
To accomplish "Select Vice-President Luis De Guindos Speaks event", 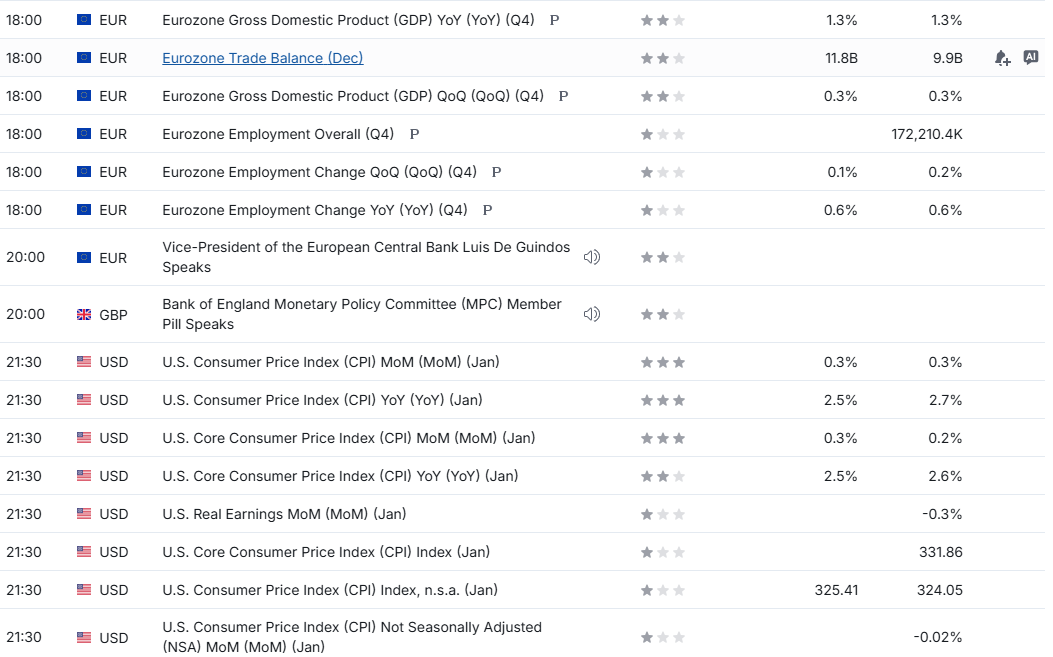I will pyautogui.click(x=366, y=257).
